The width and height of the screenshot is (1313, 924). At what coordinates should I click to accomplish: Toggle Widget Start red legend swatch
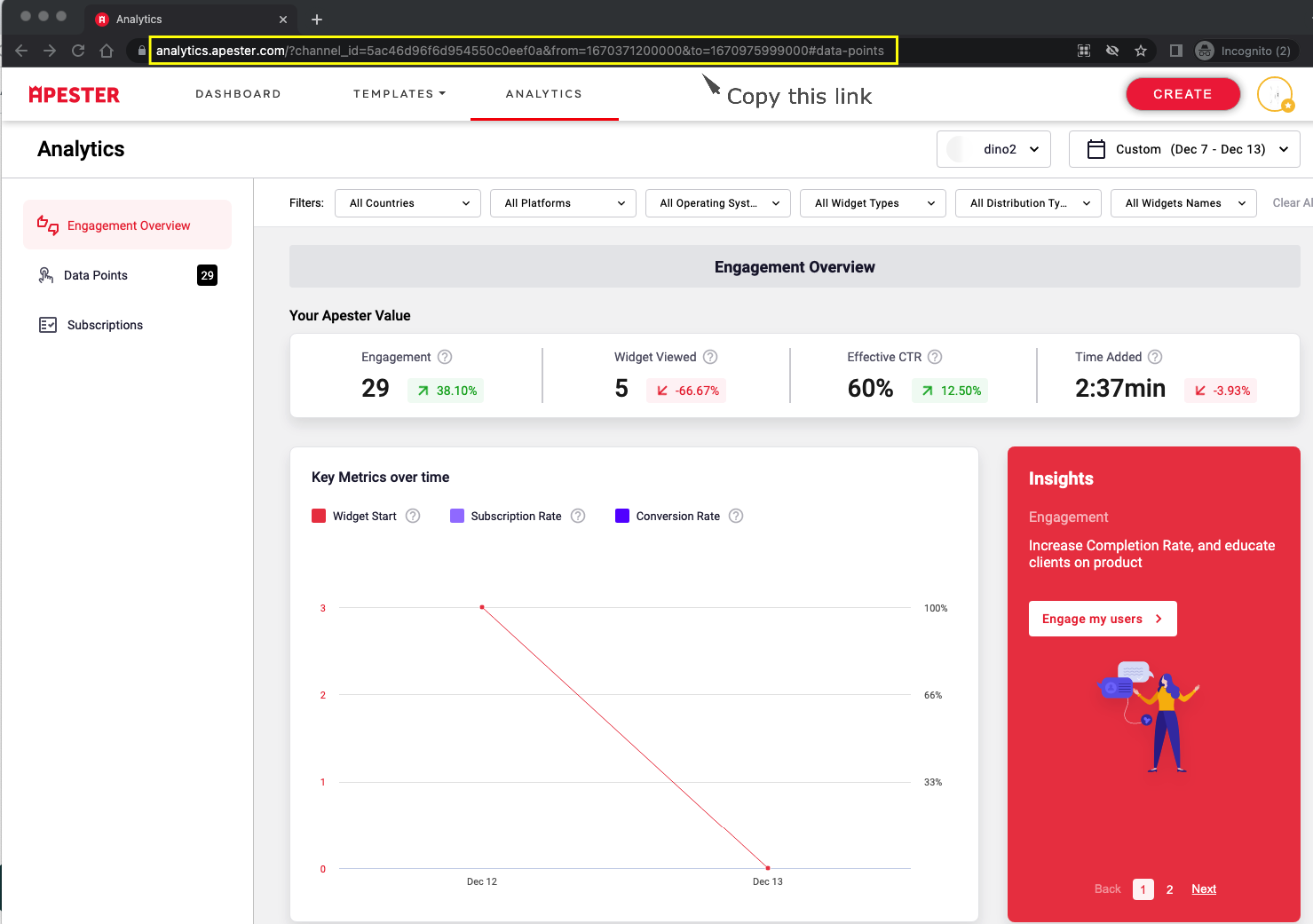click(319, 516)
